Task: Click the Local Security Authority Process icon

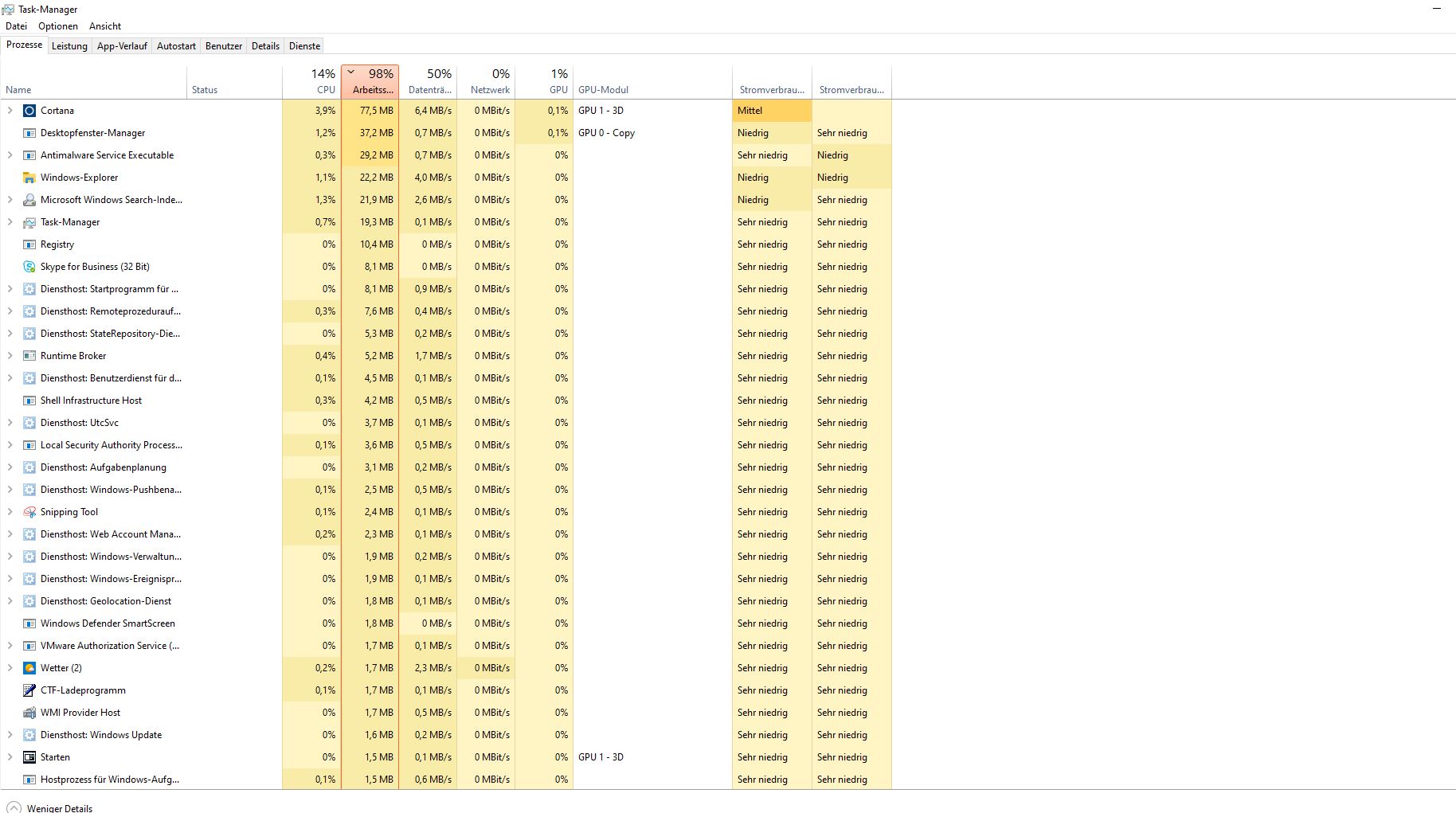Action: pos(29,445)
